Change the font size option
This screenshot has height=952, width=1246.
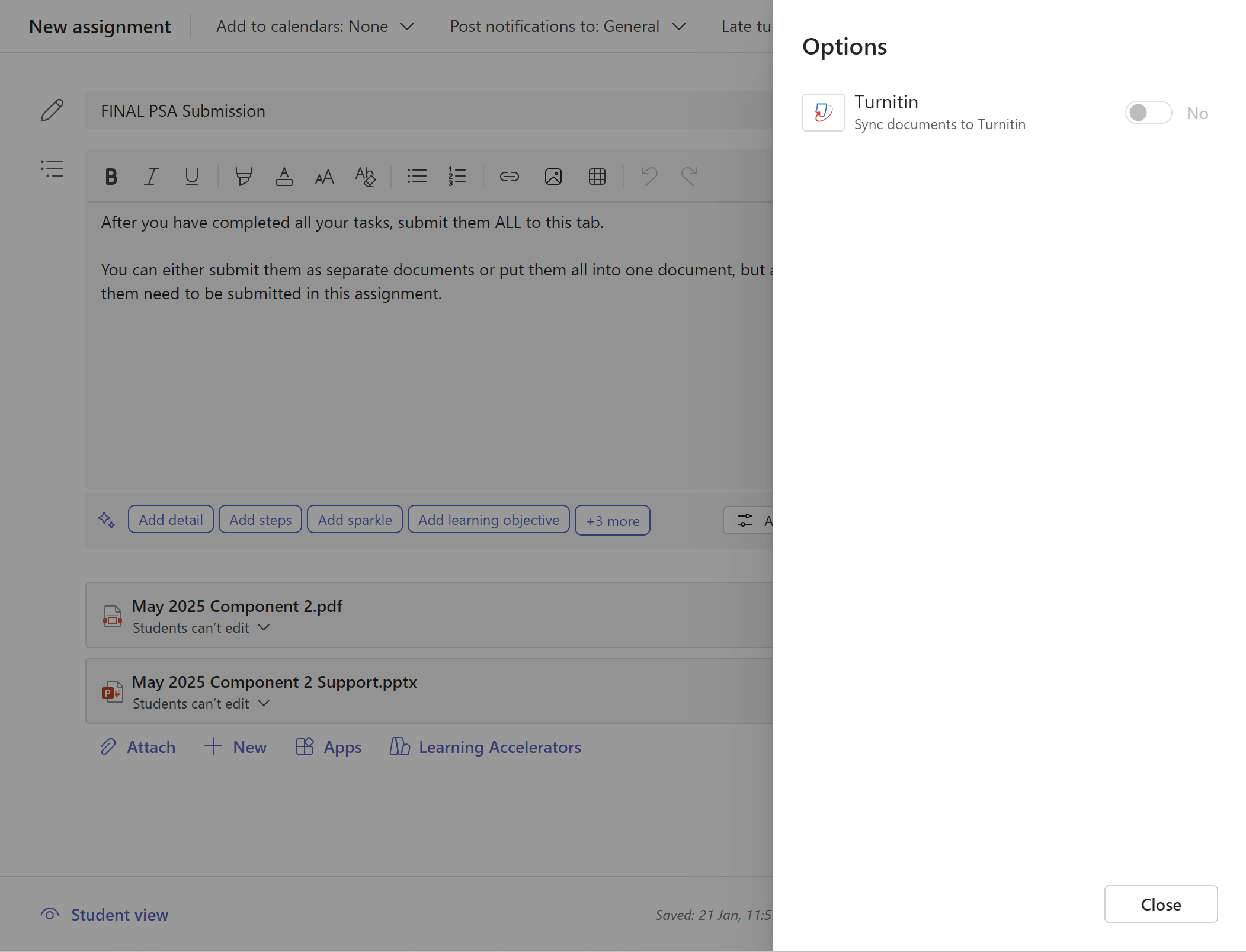(x=324, y=177)
